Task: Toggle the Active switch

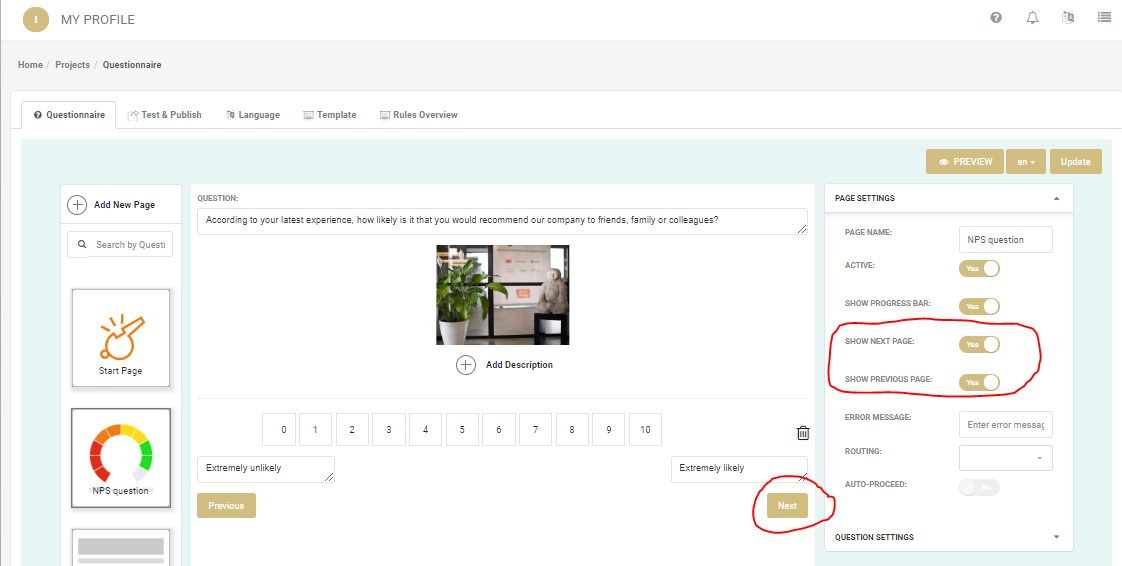Action: click(x=979, y=268)
